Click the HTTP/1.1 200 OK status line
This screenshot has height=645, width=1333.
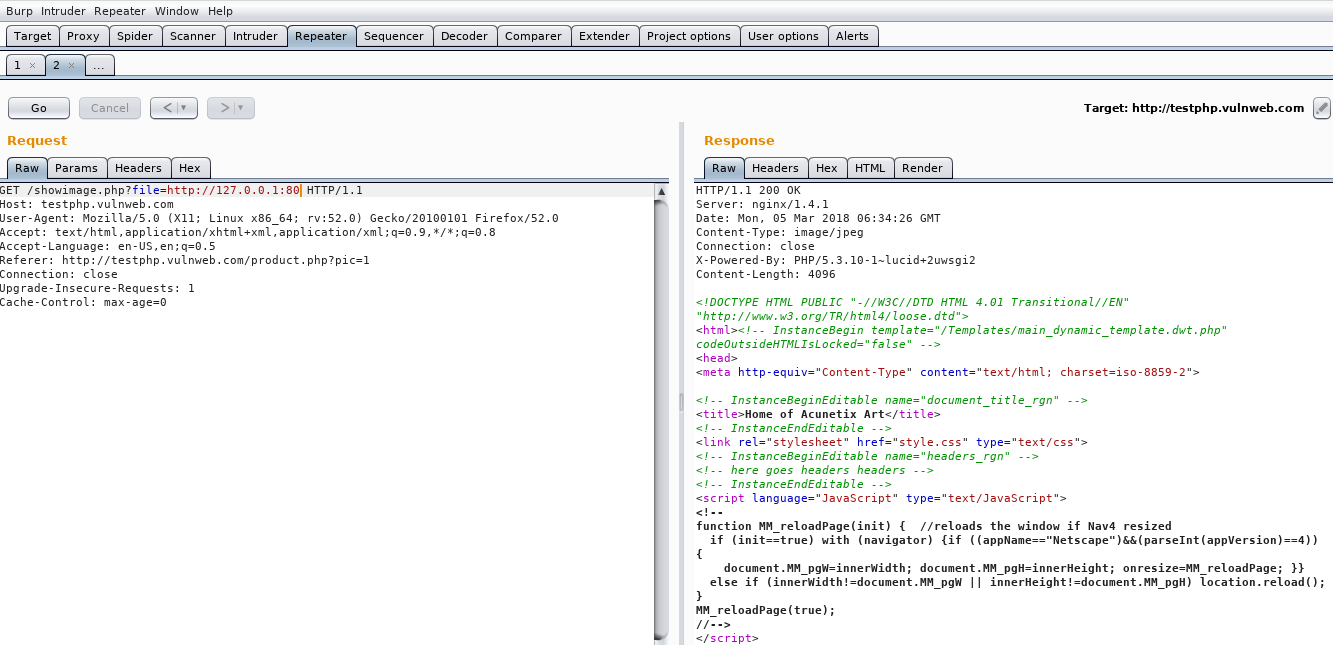tap(748, 190)
